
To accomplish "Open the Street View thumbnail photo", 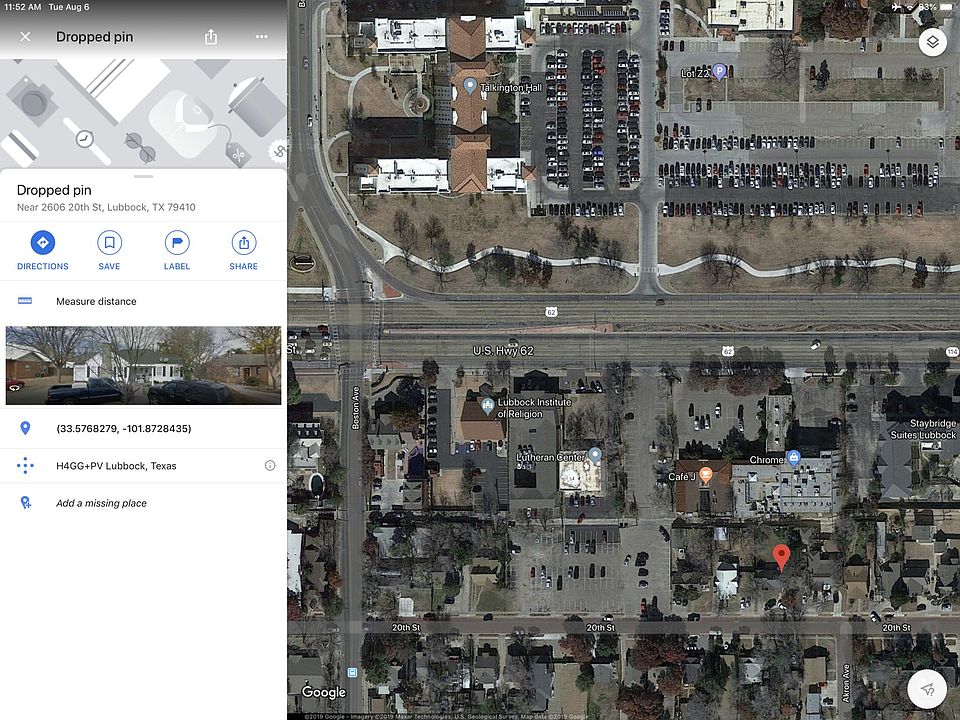I will tap(143, 365).
